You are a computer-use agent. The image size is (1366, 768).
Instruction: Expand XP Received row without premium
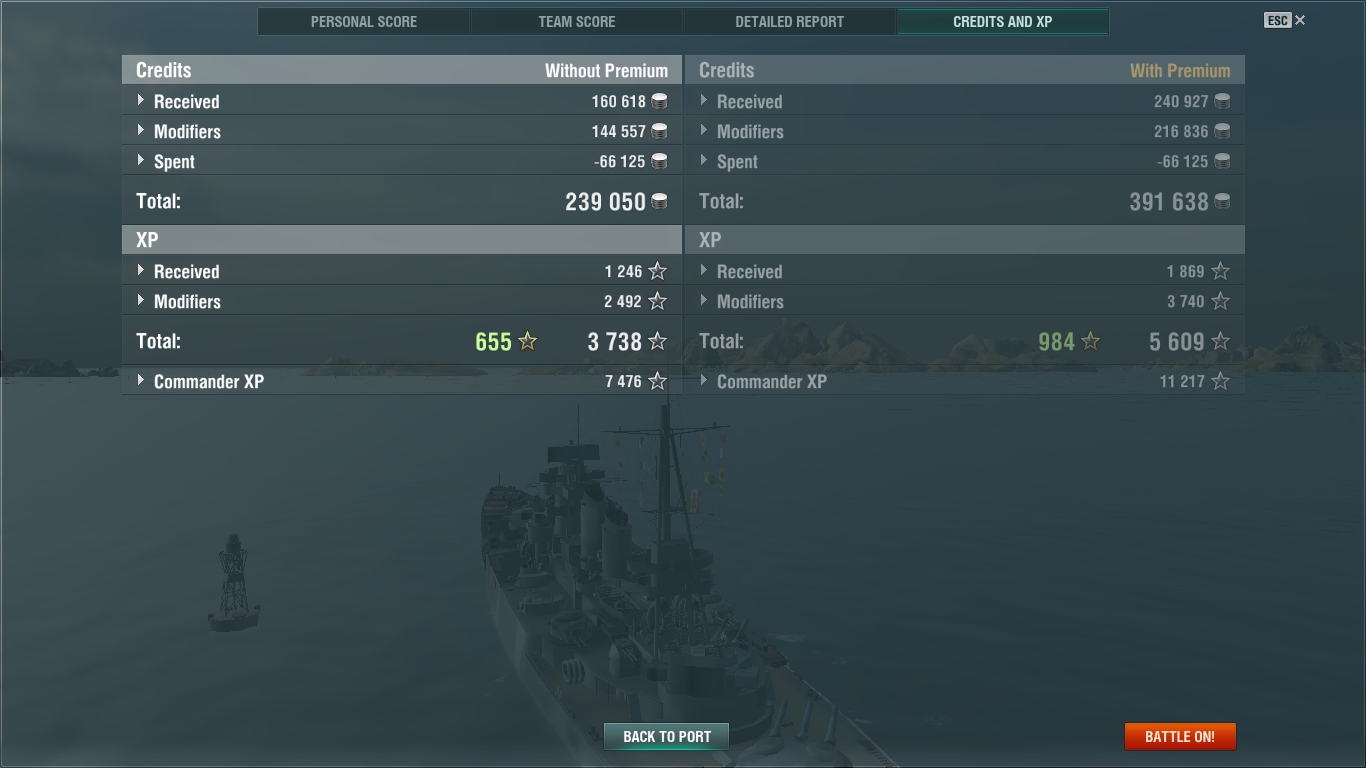pos(401,271)
